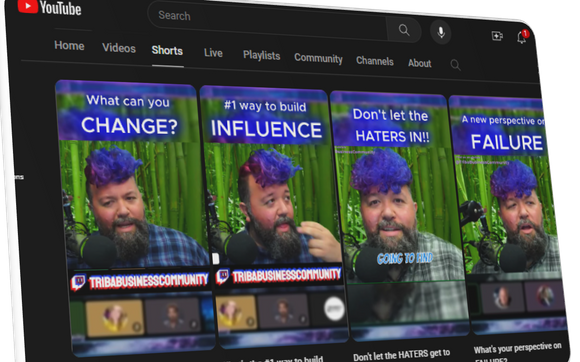The height and width of the screenshot is (362, 580).
Task: Select the Shorts tab
Action: [167, 51]
